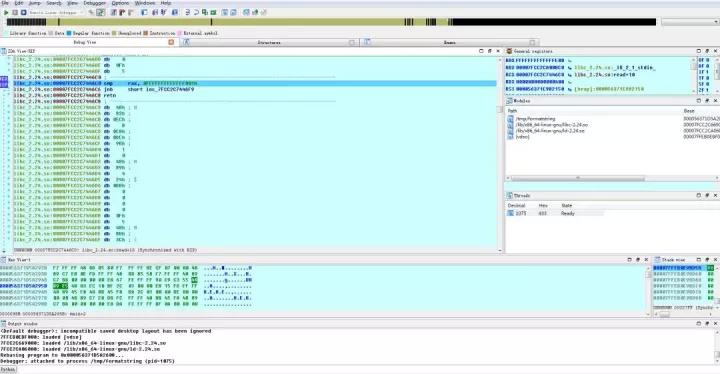Click the Structures tab icon
The image size is (720, 374).
coord(186,42)
